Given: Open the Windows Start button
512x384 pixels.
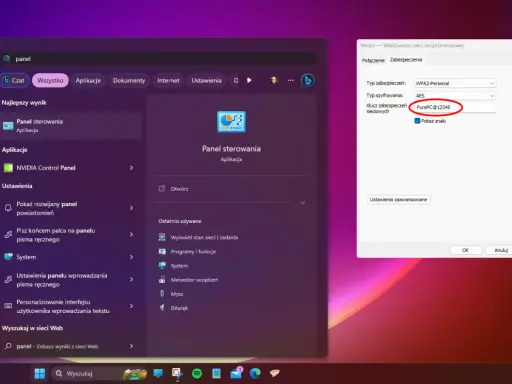Looking at the screenshot, I should coord(40,373).
